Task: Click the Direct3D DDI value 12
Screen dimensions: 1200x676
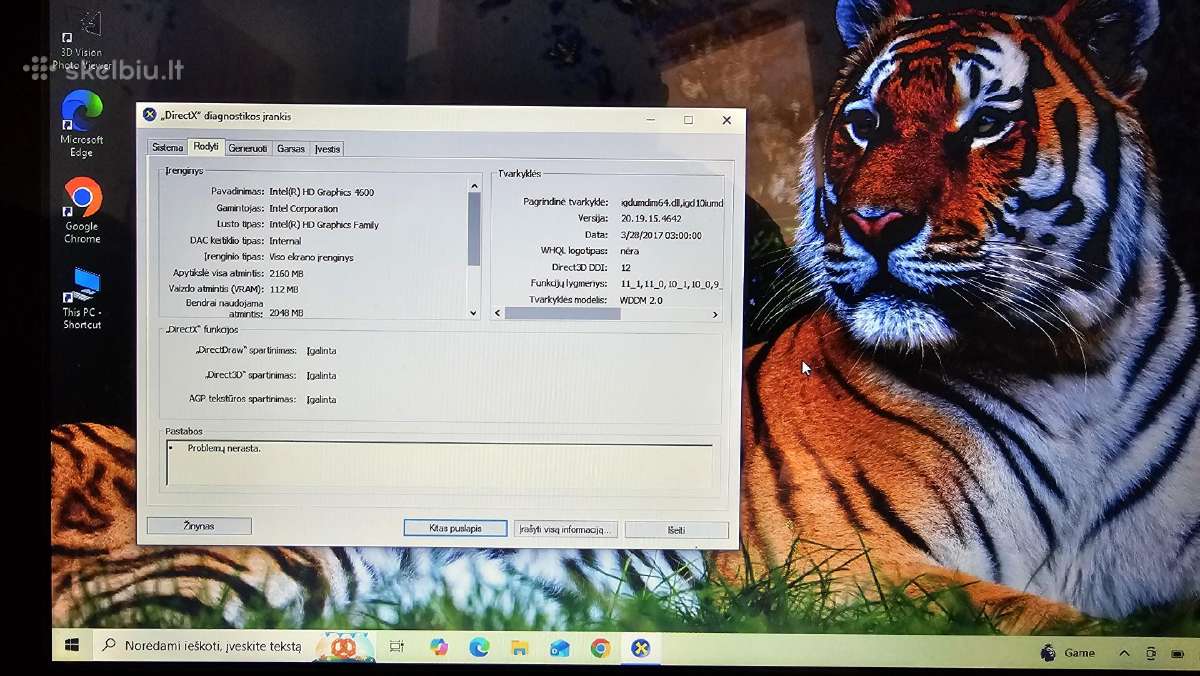Action: coord(626,267)
